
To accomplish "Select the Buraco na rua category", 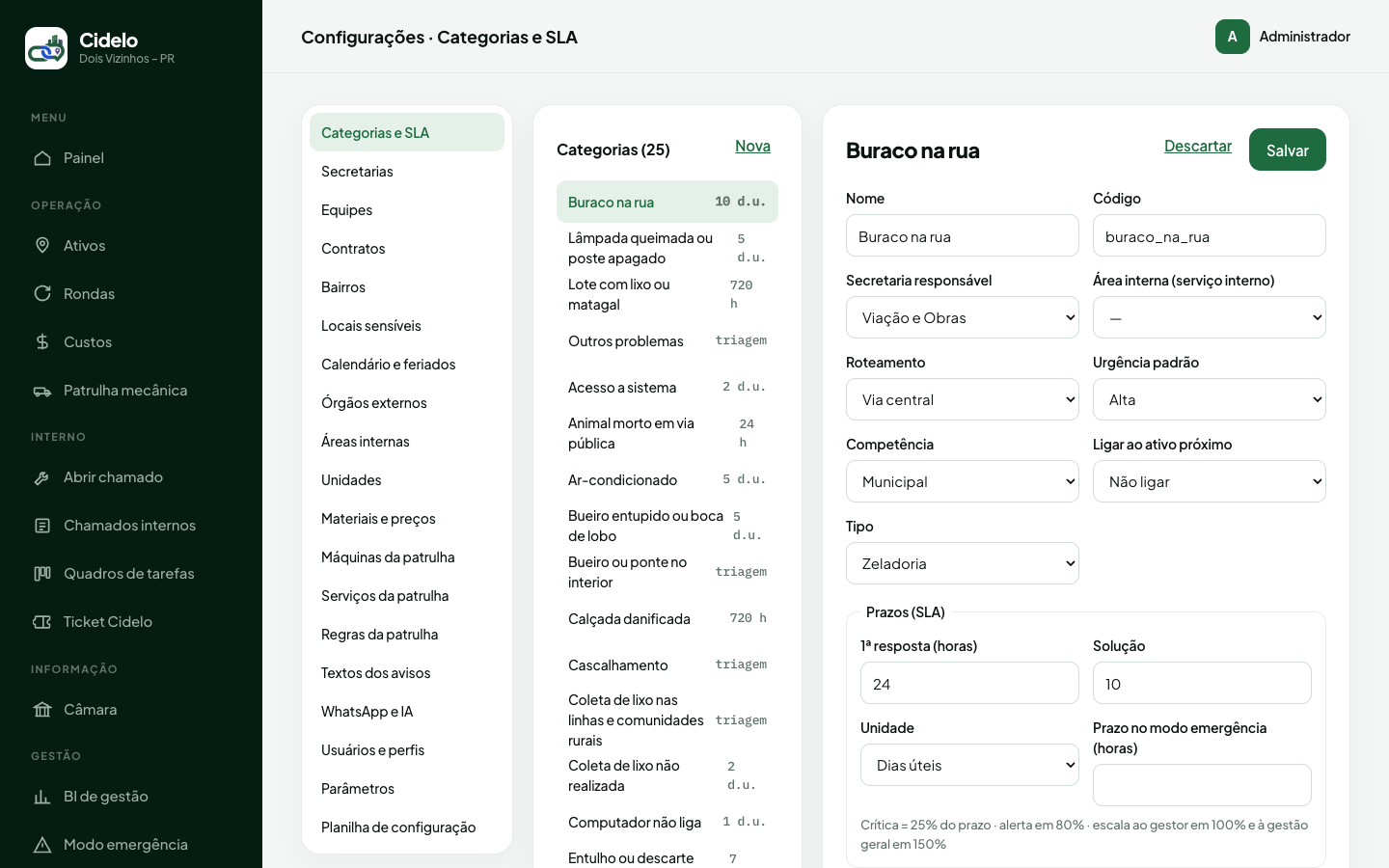I will pyautogui.click(x=667, y=202).
